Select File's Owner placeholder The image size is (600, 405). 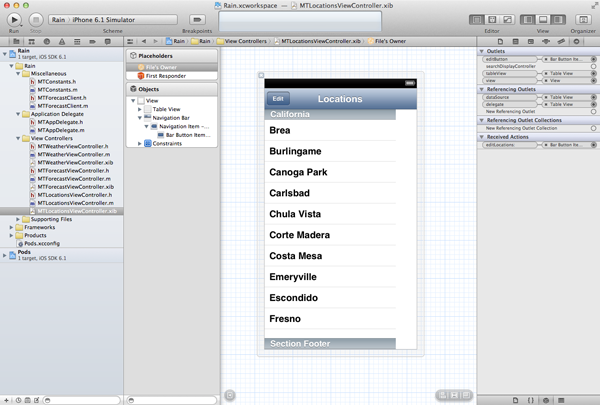pos(172,67)
